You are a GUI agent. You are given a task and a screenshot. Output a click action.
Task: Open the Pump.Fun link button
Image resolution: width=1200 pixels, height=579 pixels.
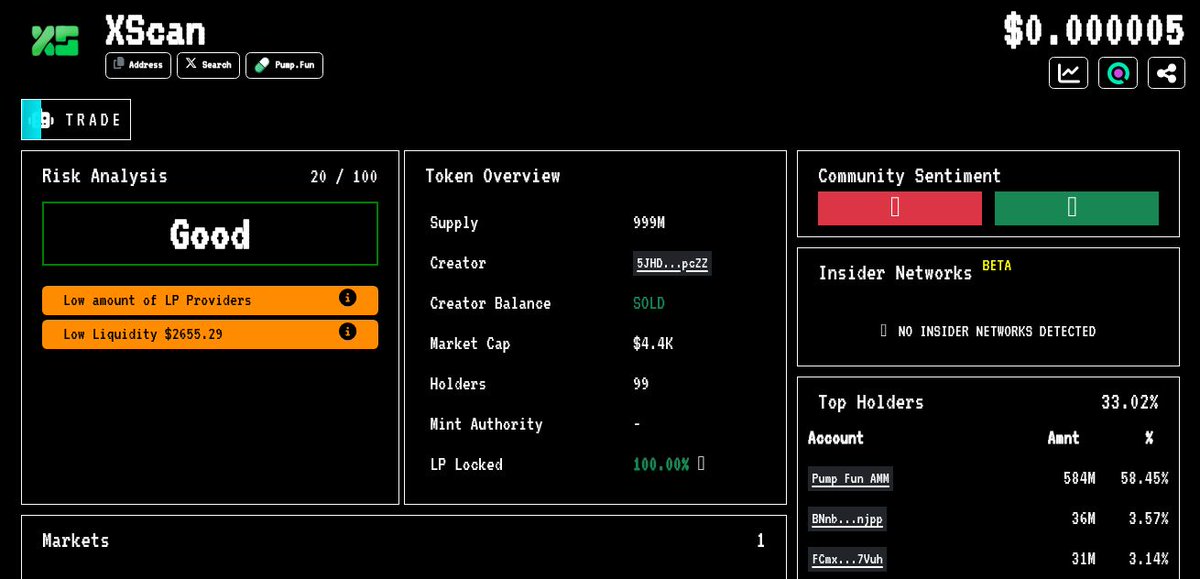[x=284, y=65]
